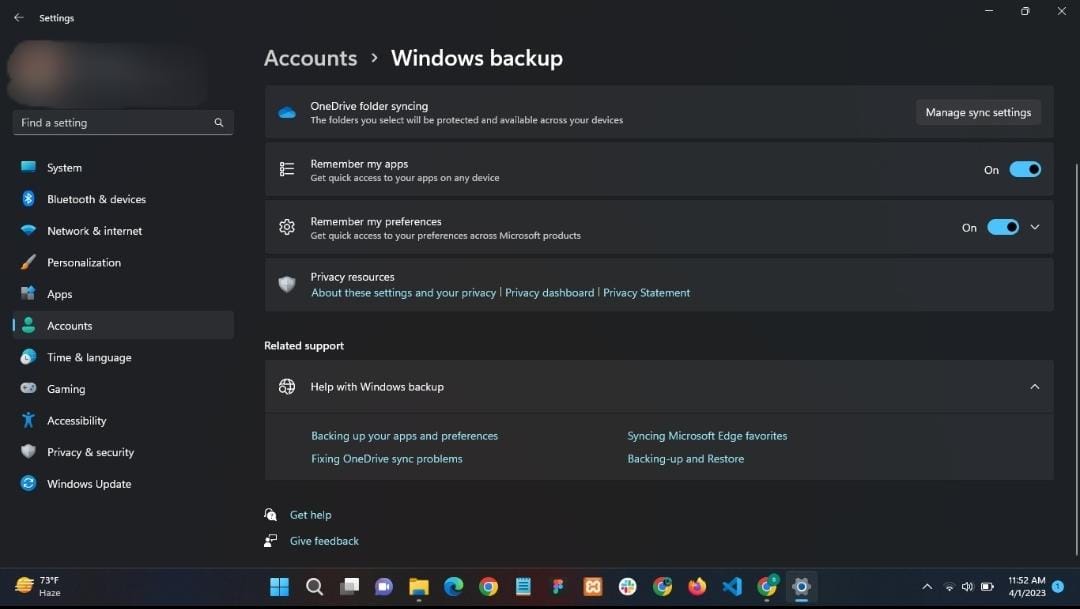The width and height of the screenshot is (1080, 609).
Task: Open Visual Studio Code from the taskbar
Action: [732, 587]
